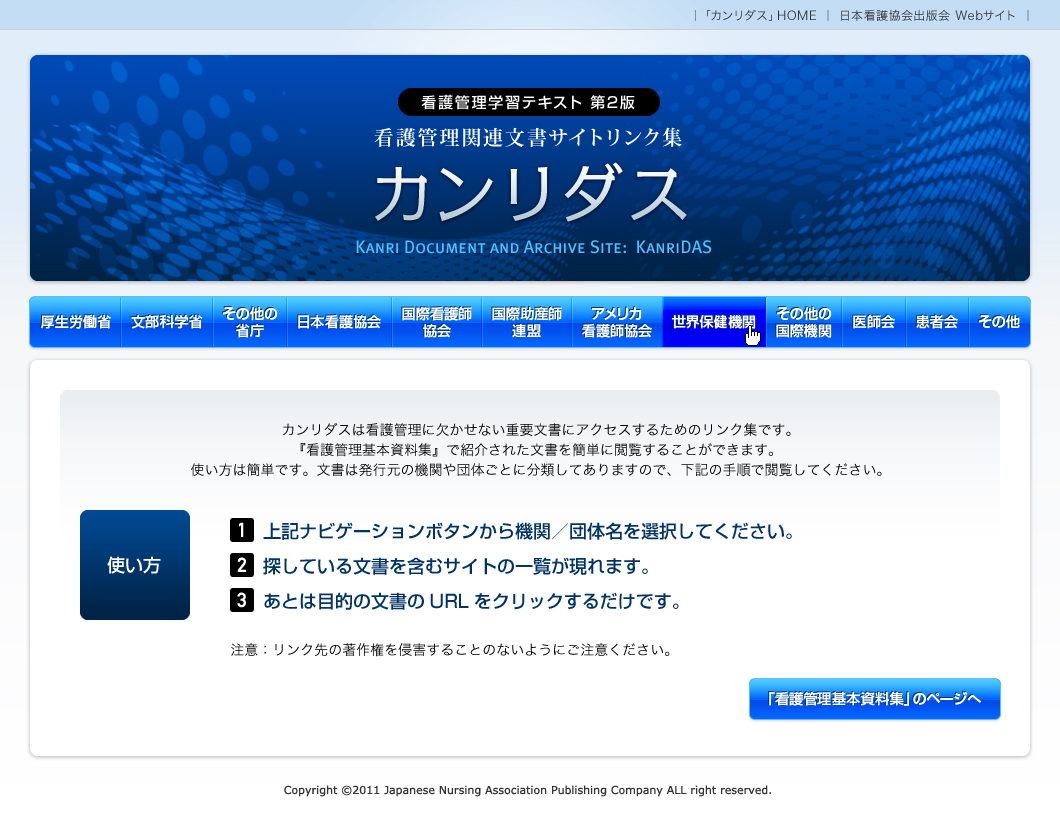Click intro line カンリダスは看護管理に欠かせない重要文書

pos(539,430)
